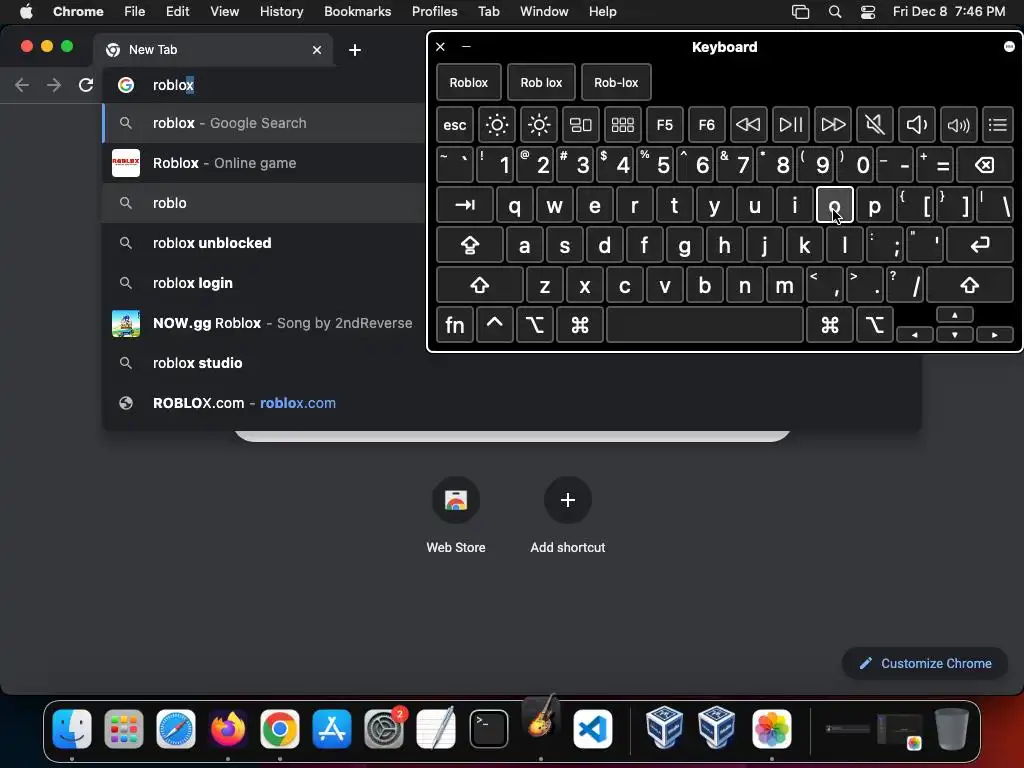Click the mute speaker key
This screenshot has width=1024, height=768.
pos(874,125)
